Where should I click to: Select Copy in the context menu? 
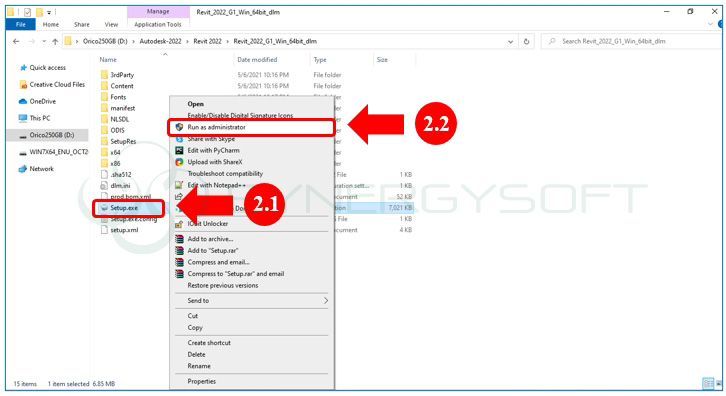(195, 327)
